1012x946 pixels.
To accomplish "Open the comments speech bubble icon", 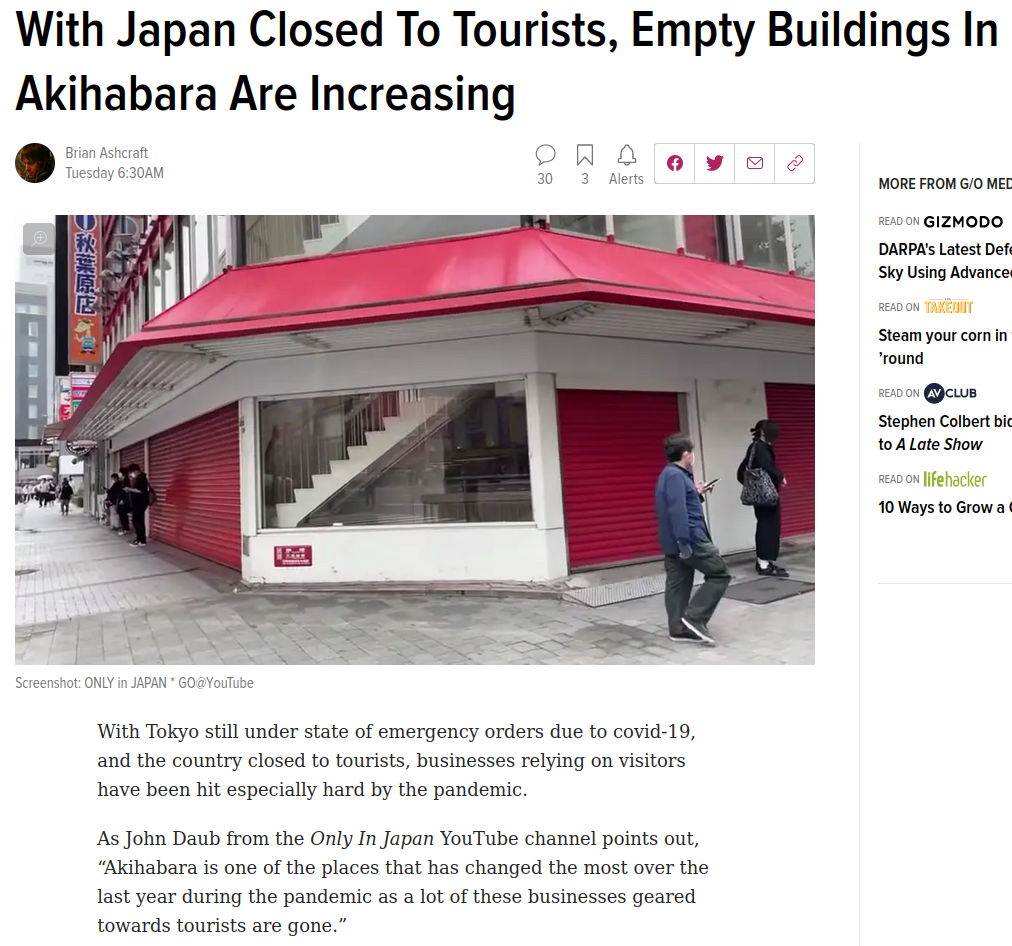I will pyautogui.click(x=545, y=156).
